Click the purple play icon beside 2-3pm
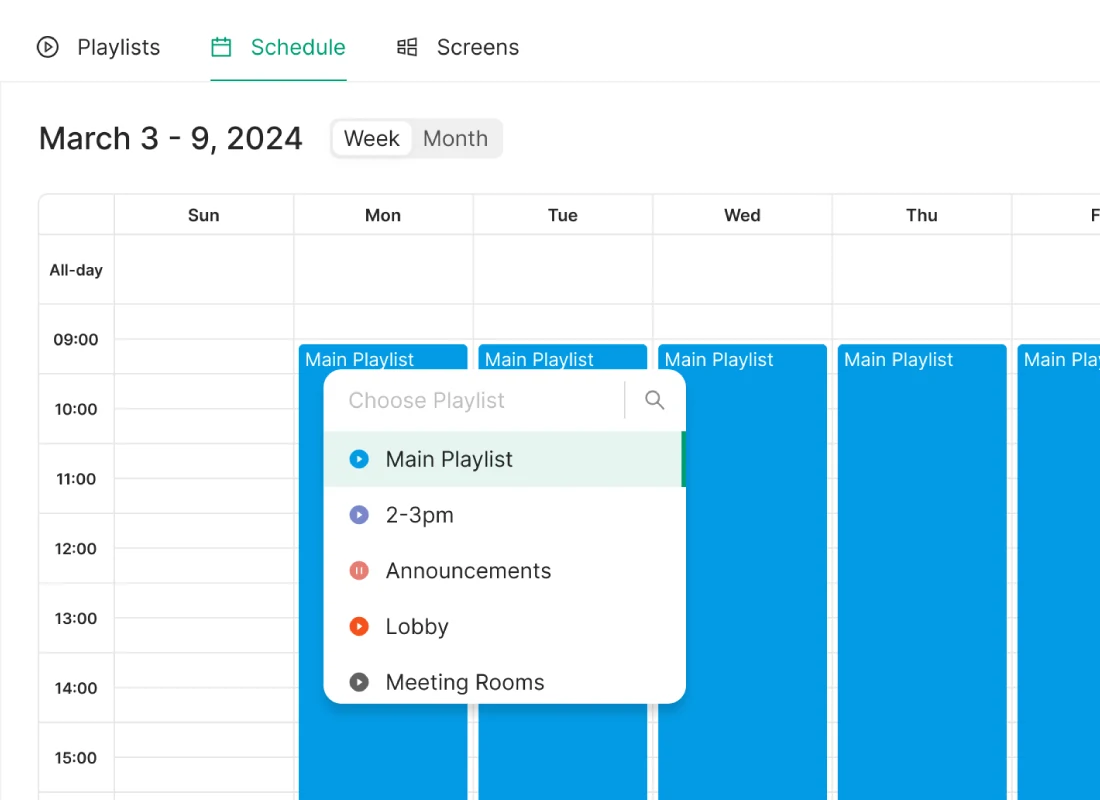 pos(359,514)
